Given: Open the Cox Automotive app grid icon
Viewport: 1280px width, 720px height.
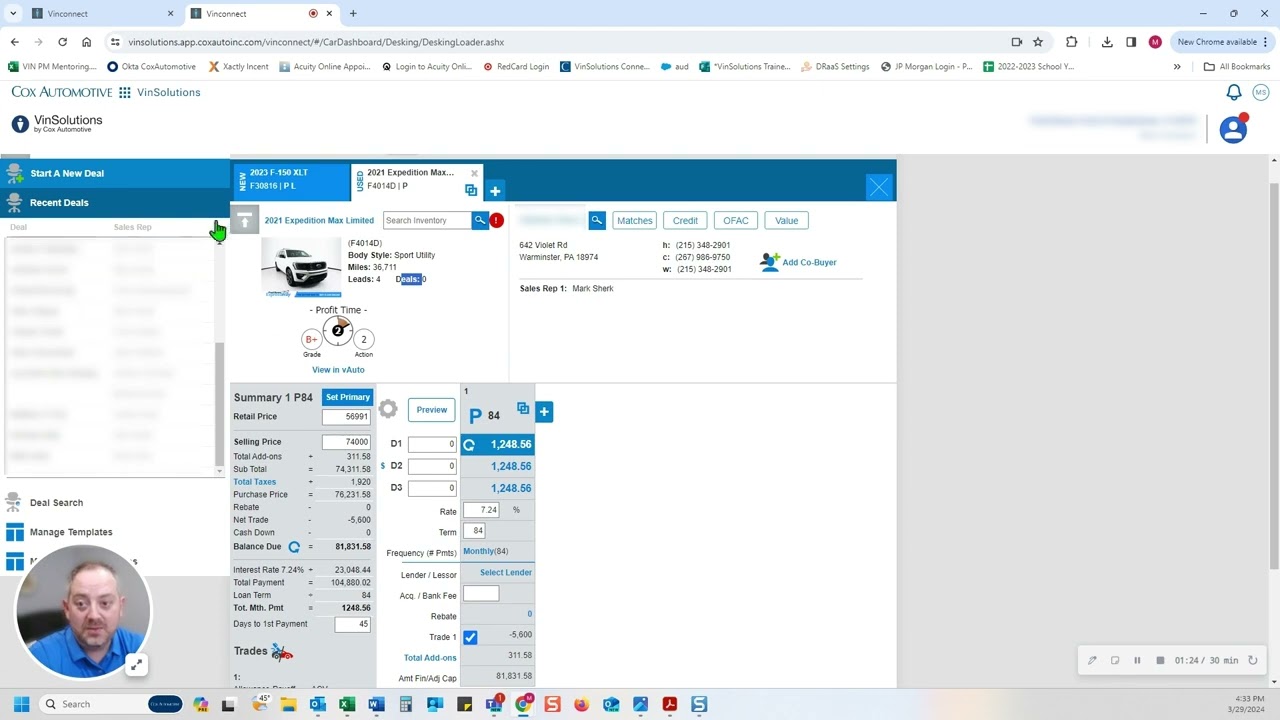Looking at the screenshot, I should coord(124,92).
